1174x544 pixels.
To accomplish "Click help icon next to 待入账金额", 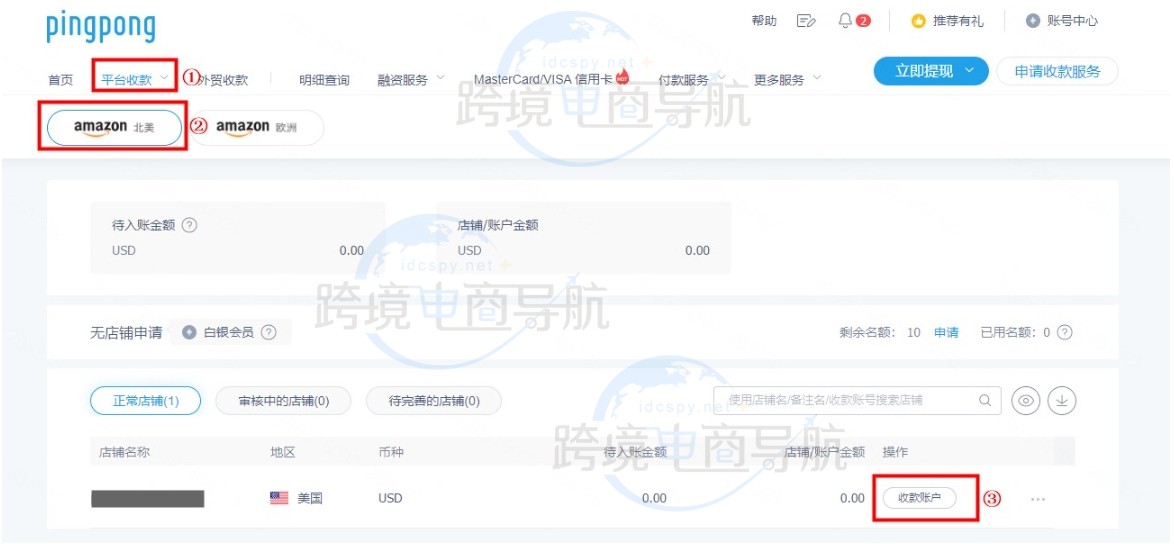I will coord(189,225).
